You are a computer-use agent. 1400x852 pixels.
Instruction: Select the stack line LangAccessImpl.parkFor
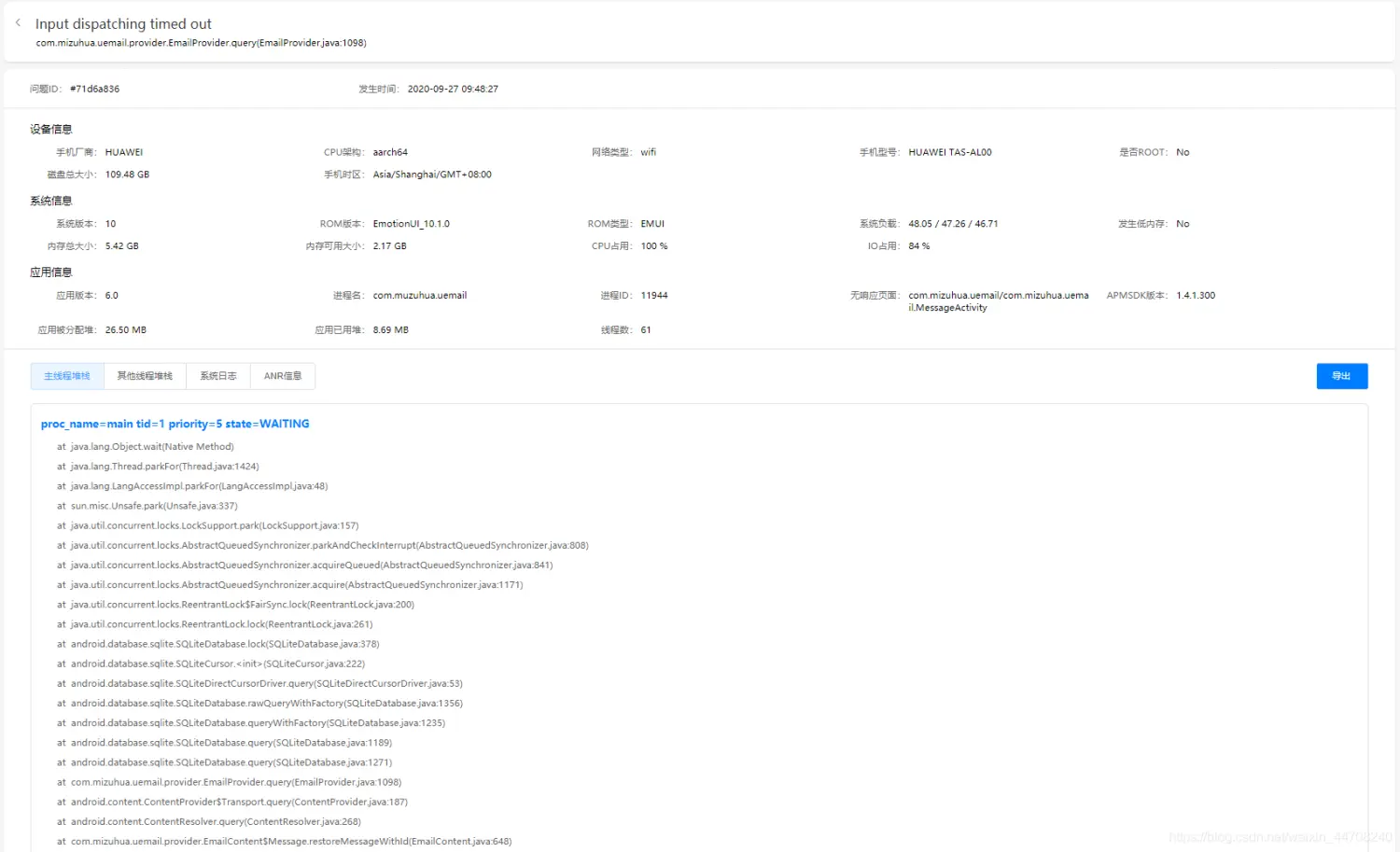[192, 486]
